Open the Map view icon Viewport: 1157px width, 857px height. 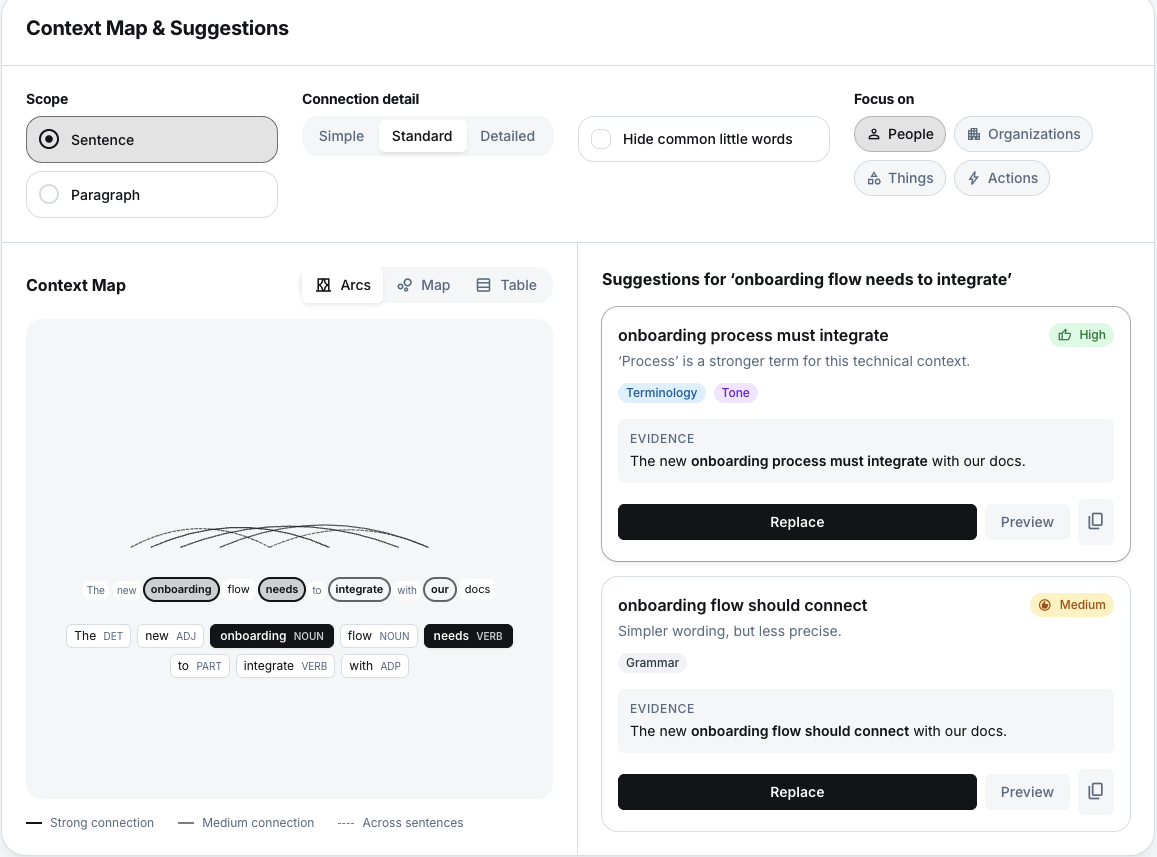point(406,285)
